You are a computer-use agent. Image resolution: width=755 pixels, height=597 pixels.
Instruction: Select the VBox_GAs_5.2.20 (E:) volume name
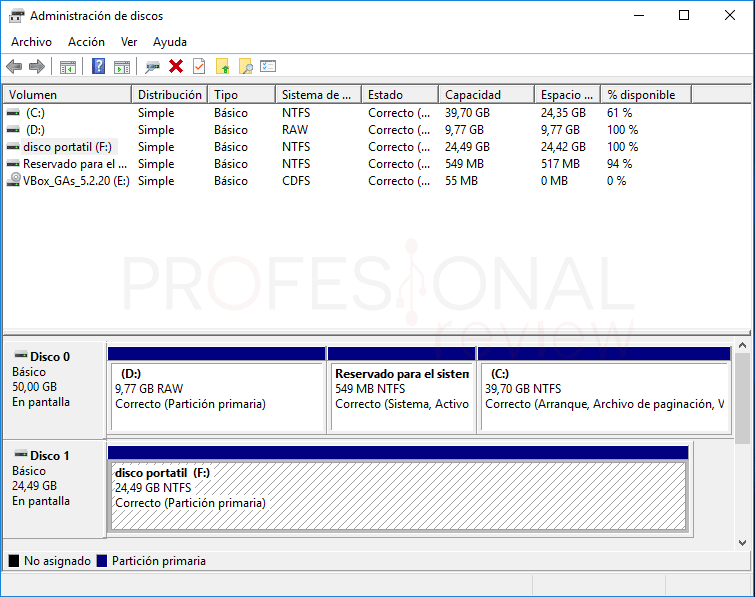tap(77, 181)
